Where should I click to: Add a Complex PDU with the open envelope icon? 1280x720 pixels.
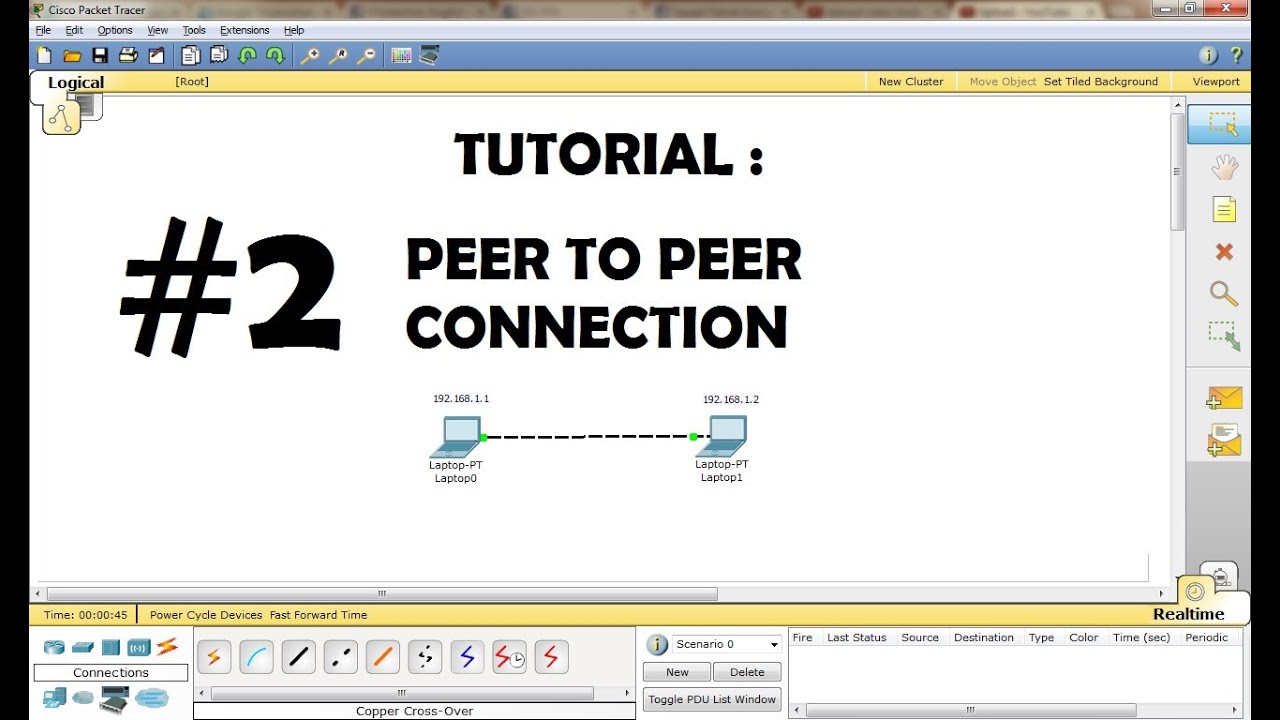coord(1224,440)
